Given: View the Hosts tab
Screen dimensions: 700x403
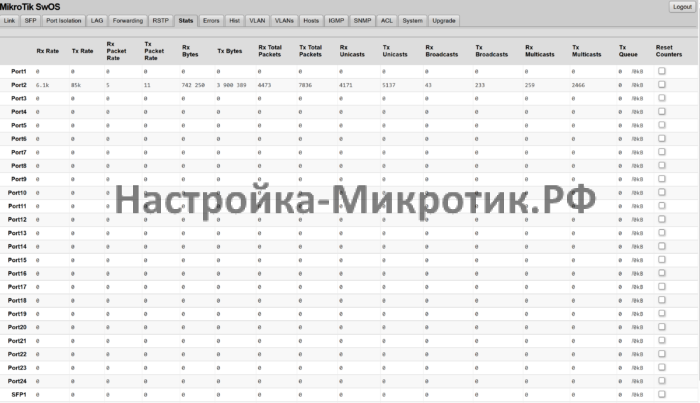Looking at the screenshot, I should 311,21.
